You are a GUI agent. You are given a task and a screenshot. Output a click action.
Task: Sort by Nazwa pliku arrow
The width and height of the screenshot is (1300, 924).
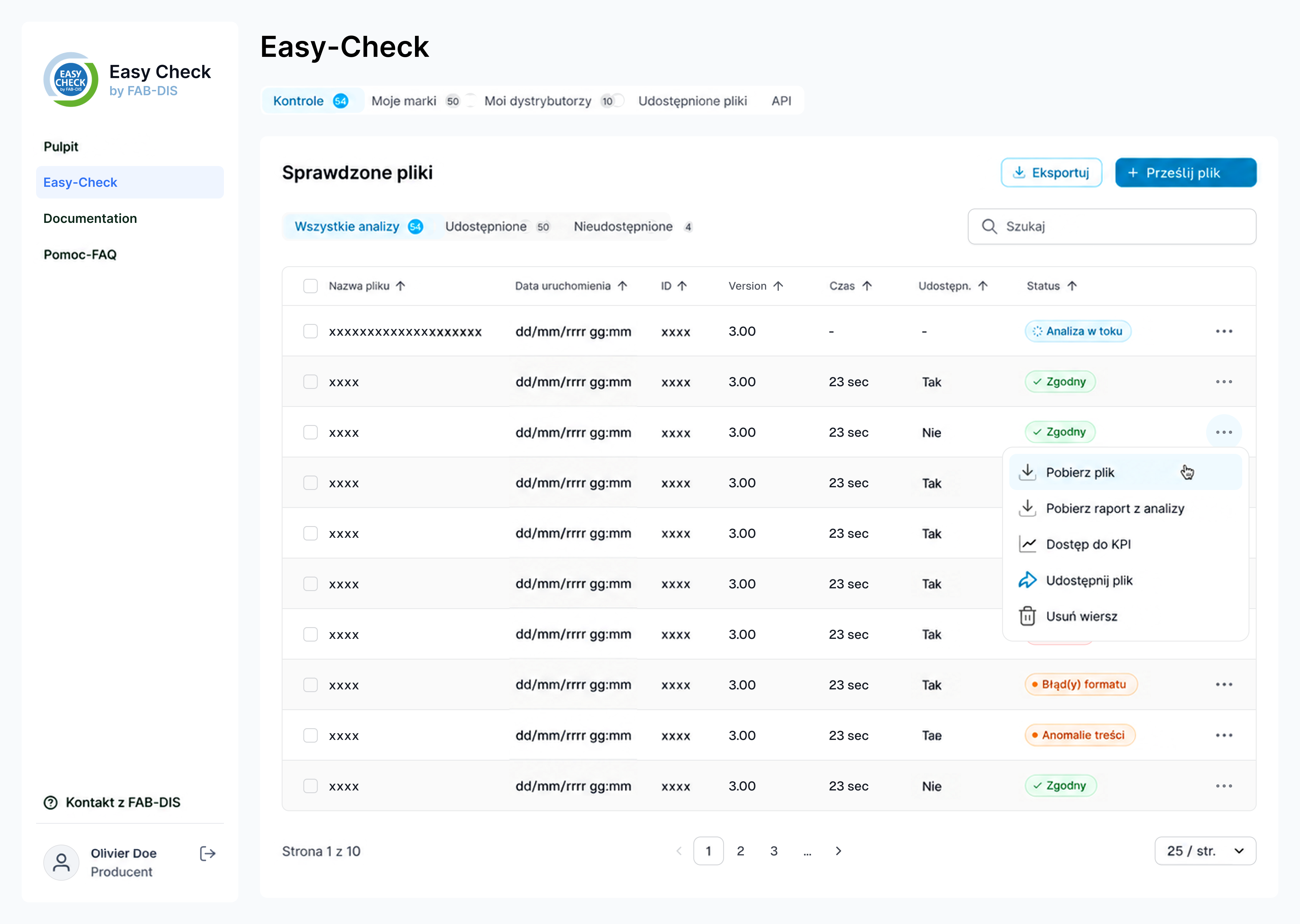point(401,286)
